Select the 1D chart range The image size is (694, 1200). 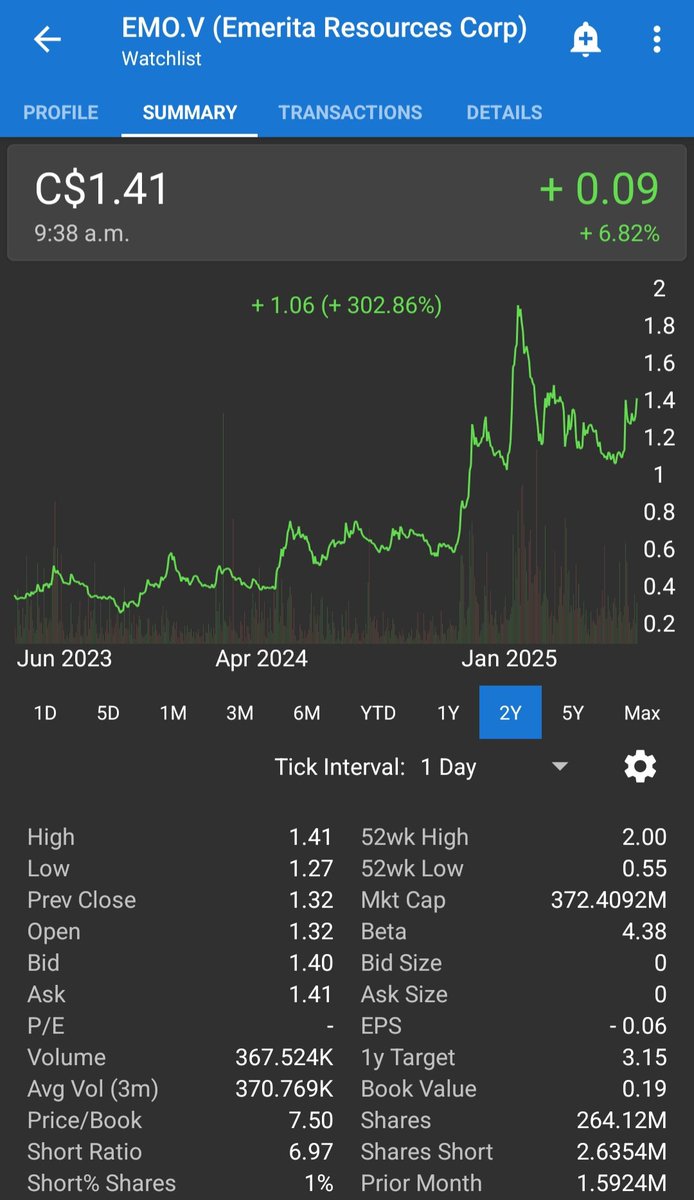coord(45,713)
